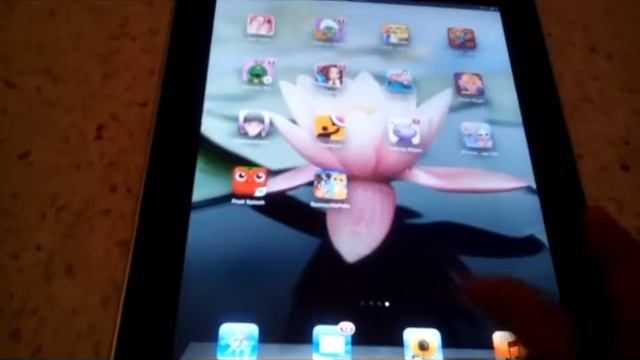
Task: Open the yellow-orange app with black character
Action: pos(330,129)
